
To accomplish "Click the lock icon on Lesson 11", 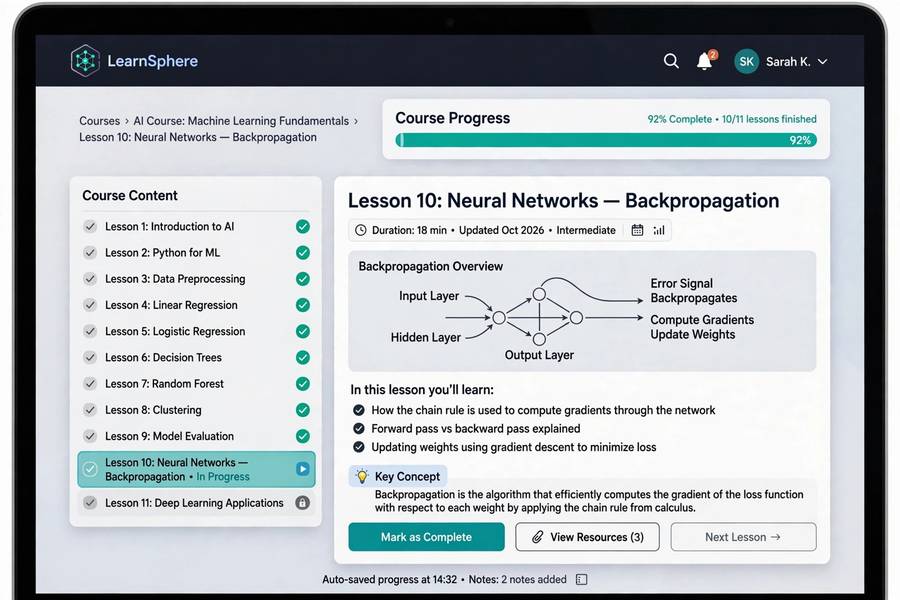I will (x=302, y=503).
